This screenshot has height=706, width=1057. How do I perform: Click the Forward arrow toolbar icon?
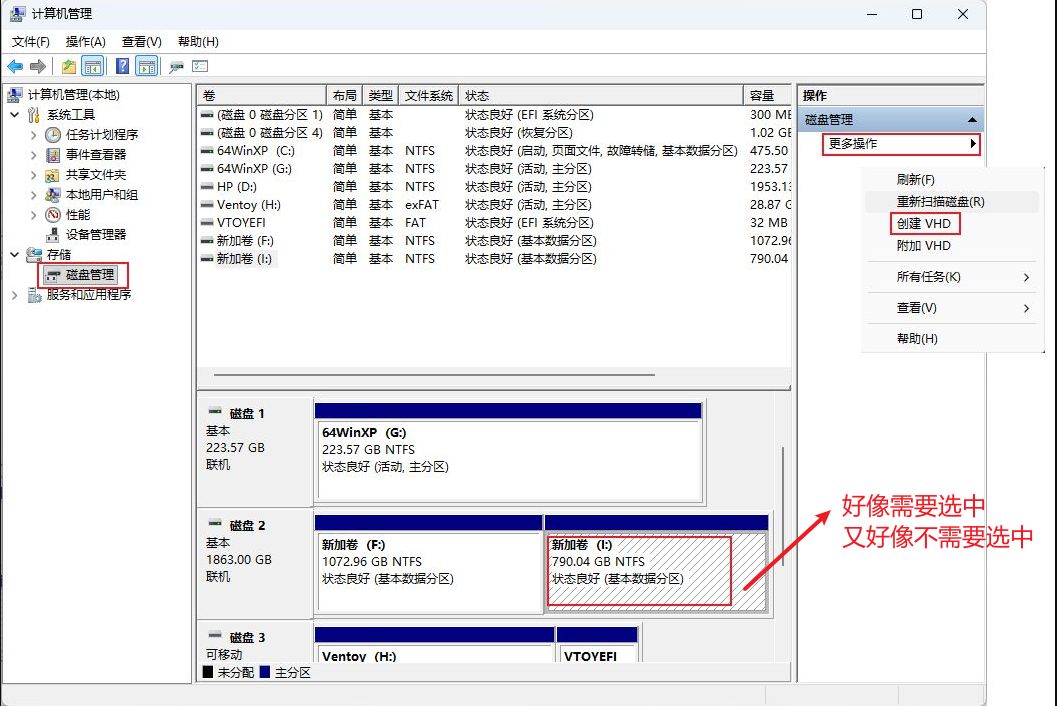(38, 66)
